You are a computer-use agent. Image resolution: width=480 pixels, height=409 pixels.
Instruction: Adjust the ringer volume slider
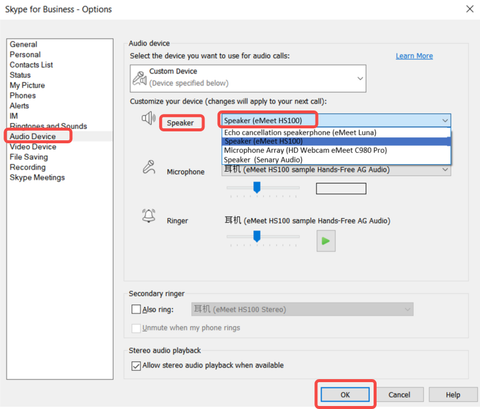(257, 236)
